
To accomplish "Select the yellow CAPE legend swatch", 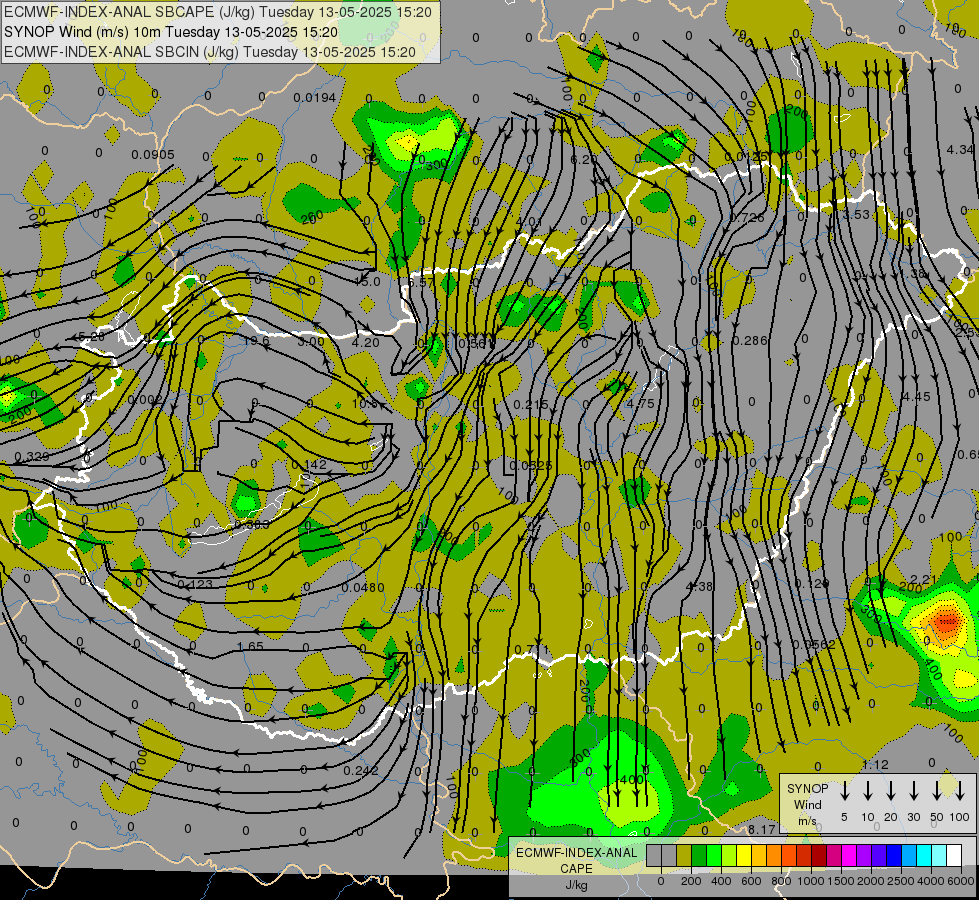I will coord(744,856).
